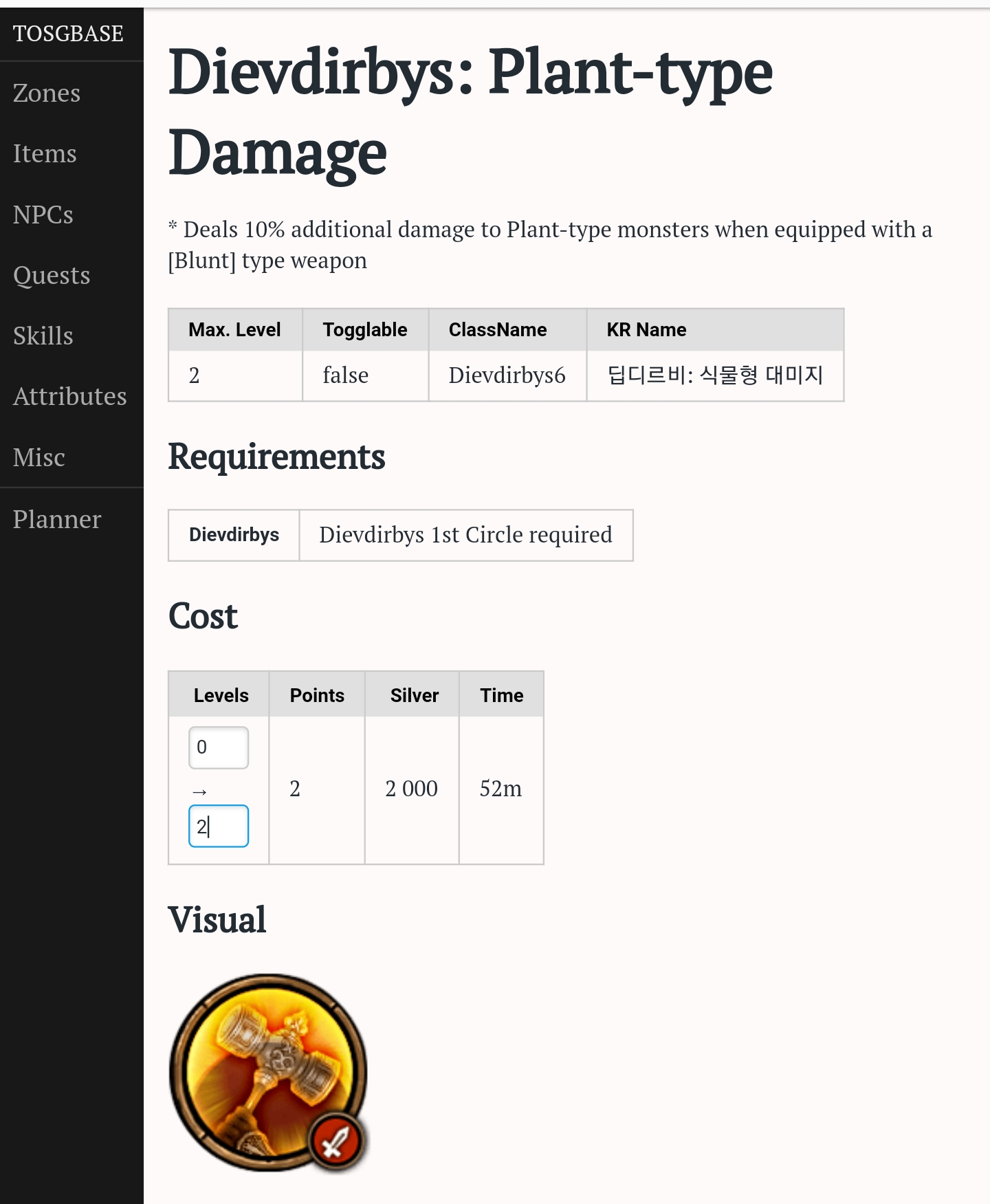The width and height of the screenshot is (990, 1204).
Task: Select Skills from the sidebar
Action: coord(43,336)
